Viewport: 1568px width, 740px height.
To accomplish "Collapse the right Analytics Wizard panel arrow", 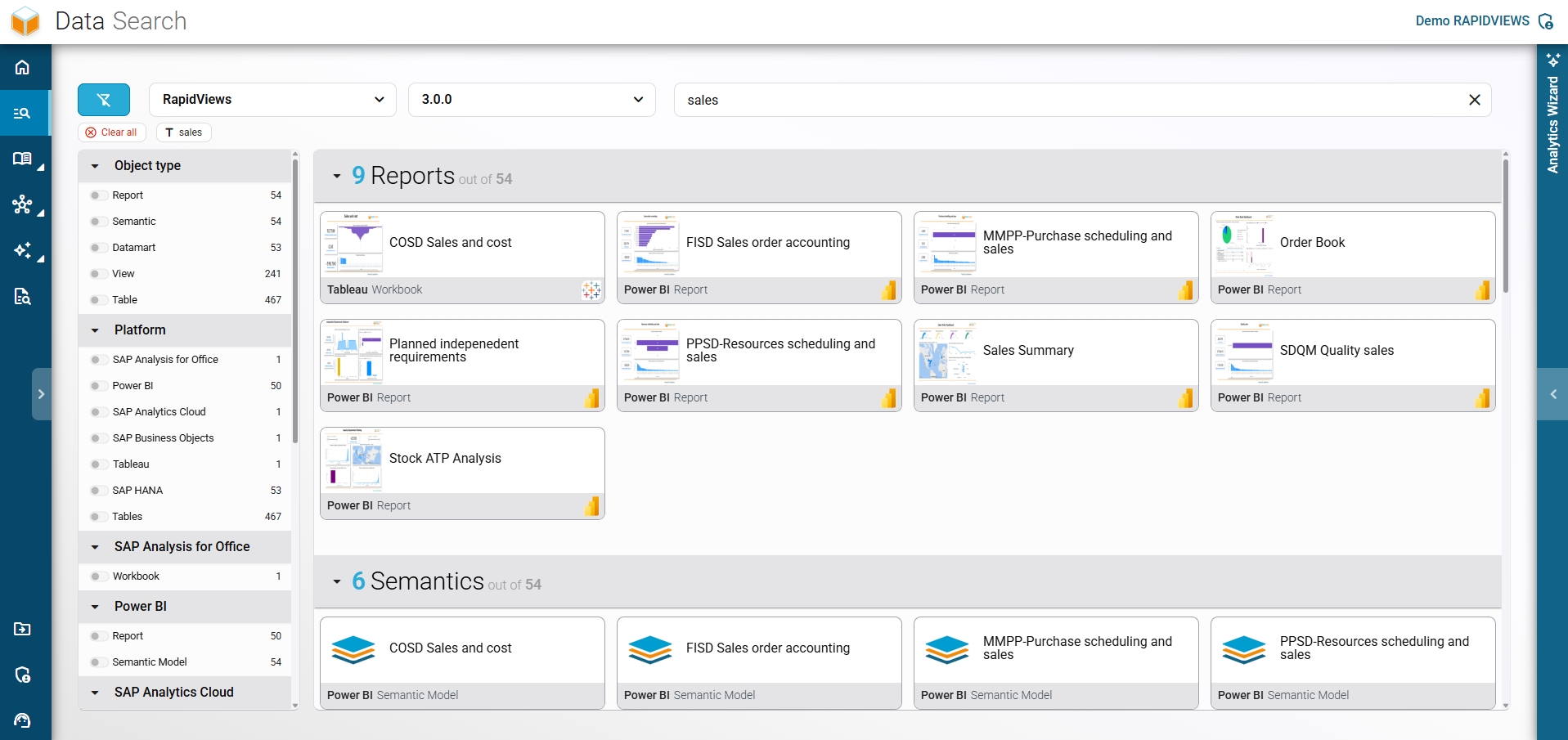I will pyautogui.click(x=1552, y=394).
